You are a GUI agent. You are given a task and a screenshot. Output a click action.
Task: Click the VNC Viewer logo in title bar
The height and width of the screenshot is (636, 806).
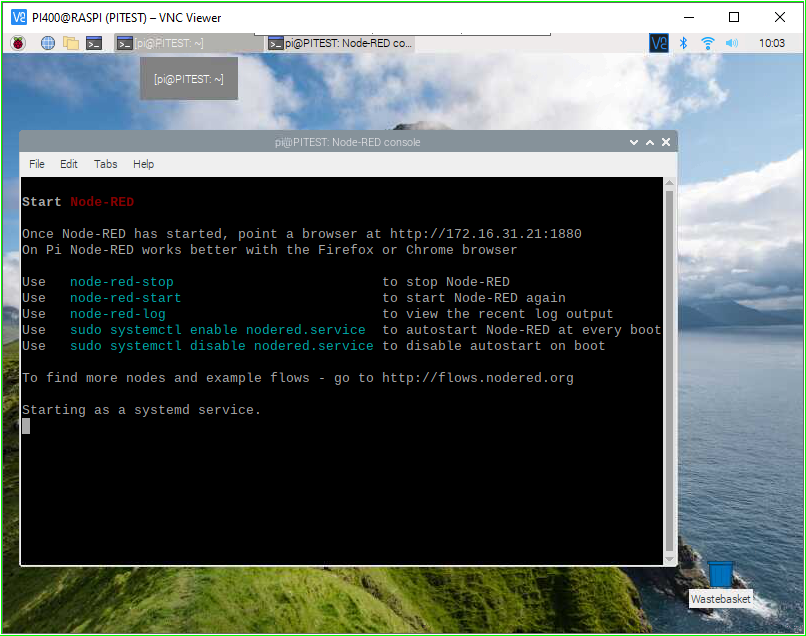click(19, 17)
